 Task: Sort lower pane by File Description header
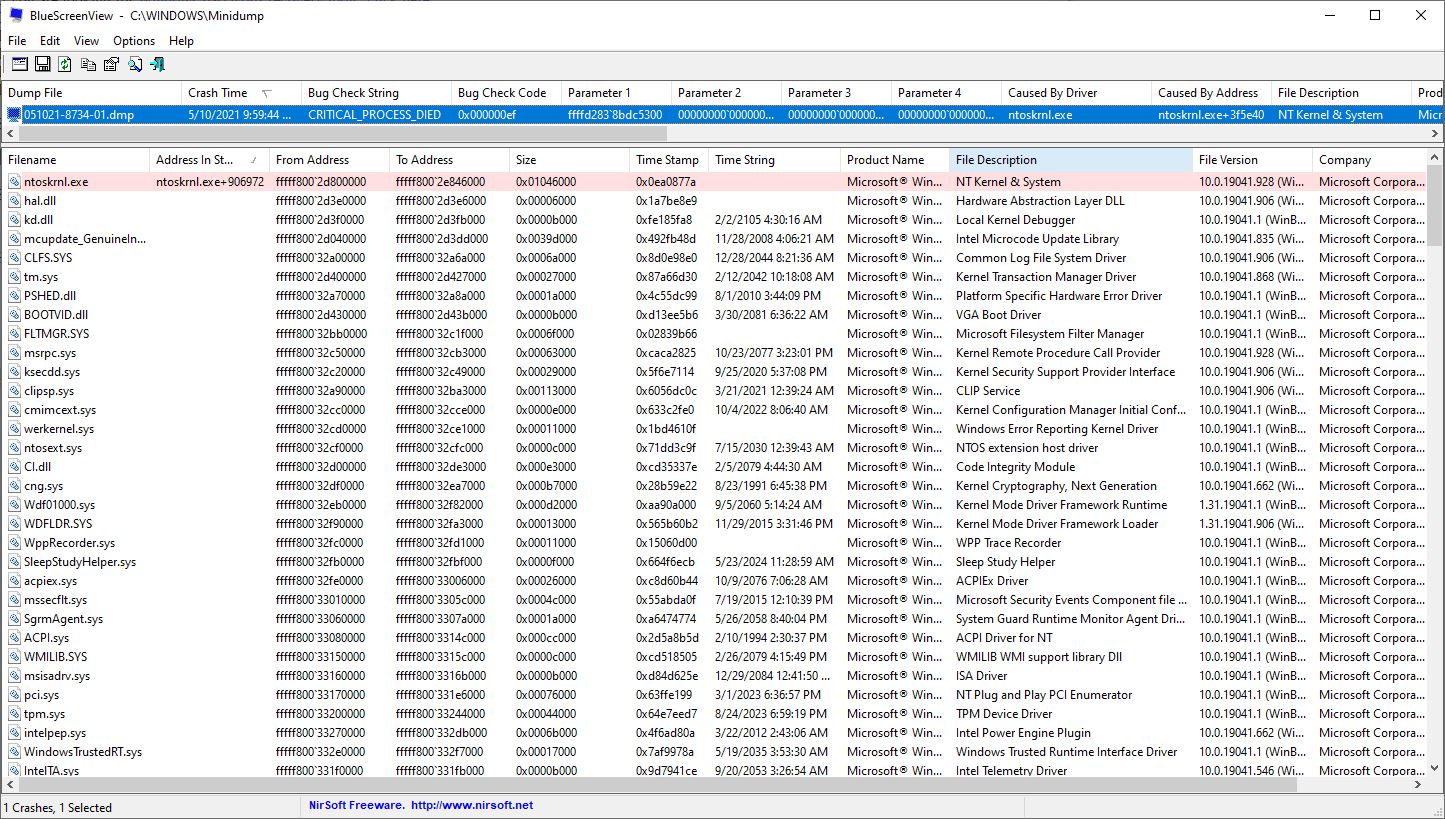pyautogui.click(x=1071, y=160)
